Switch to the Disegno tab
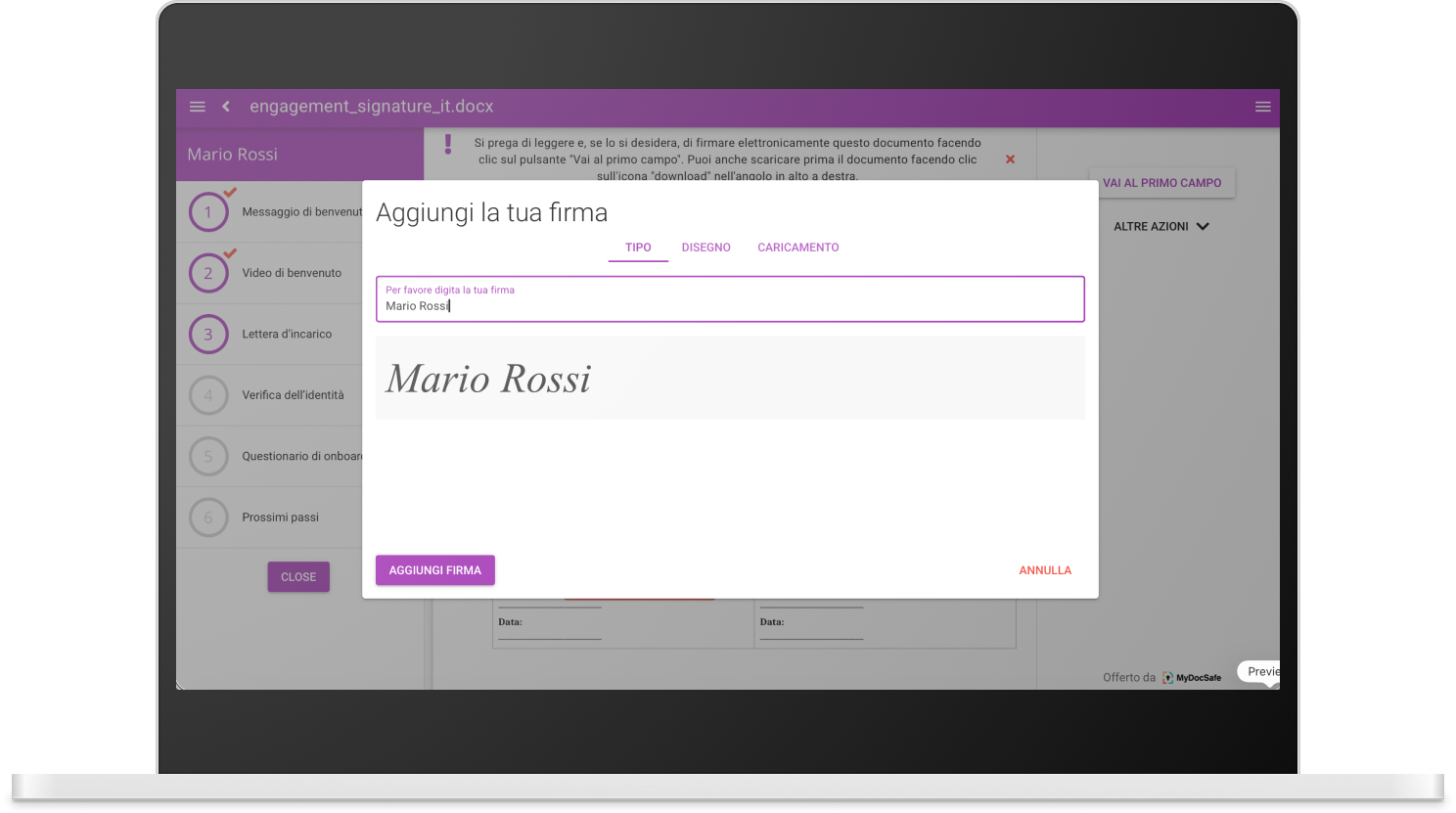This screenshot has height=813, width=1456. 705,248
